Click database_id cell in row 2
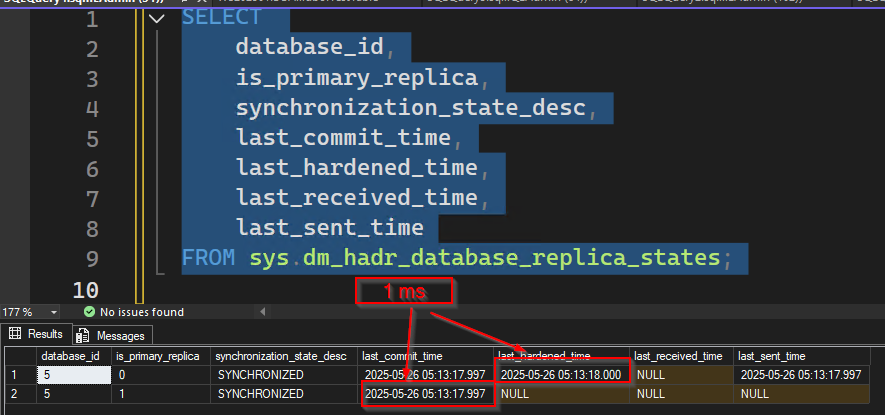 [74, 394]
